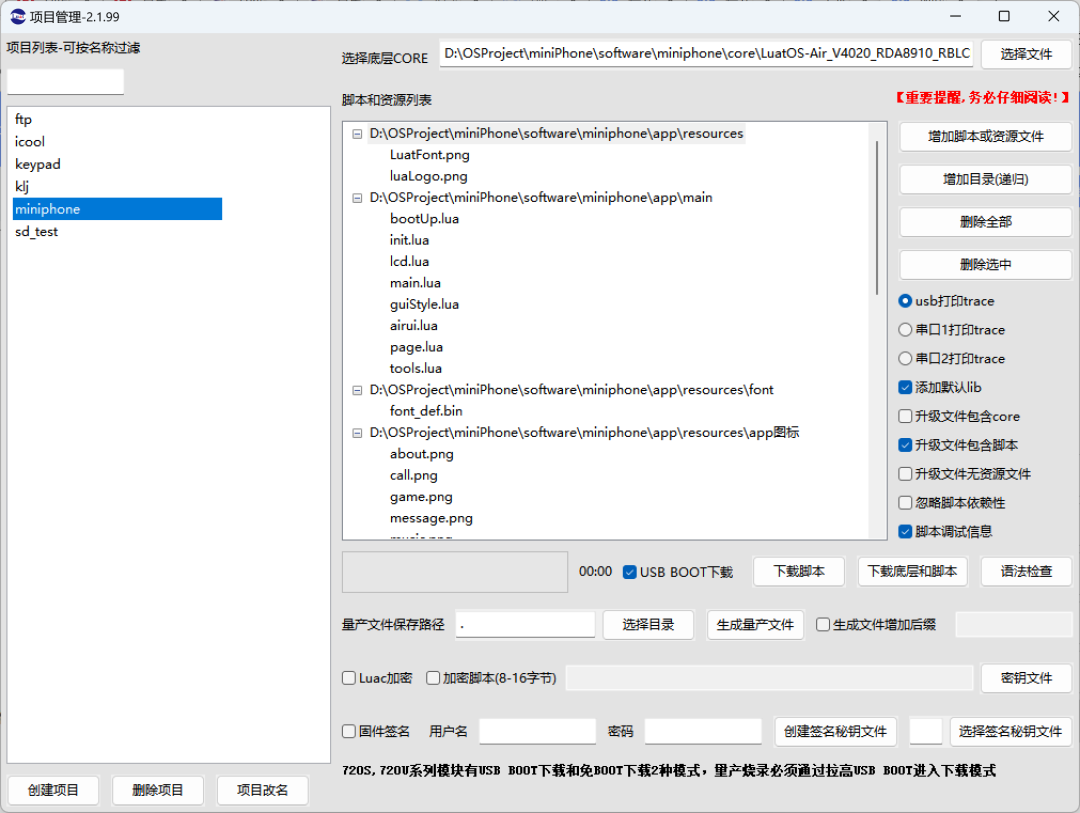Uncheck the 添加默认lib checkbox

coord(905,387)
